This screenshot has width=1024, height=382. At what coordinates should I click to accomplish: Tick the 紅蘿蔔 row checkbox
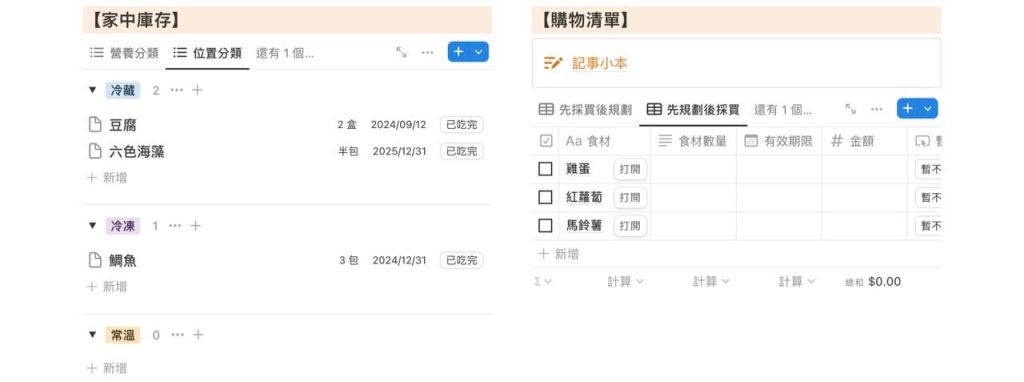pyautogui.click(x=545, y=197)
